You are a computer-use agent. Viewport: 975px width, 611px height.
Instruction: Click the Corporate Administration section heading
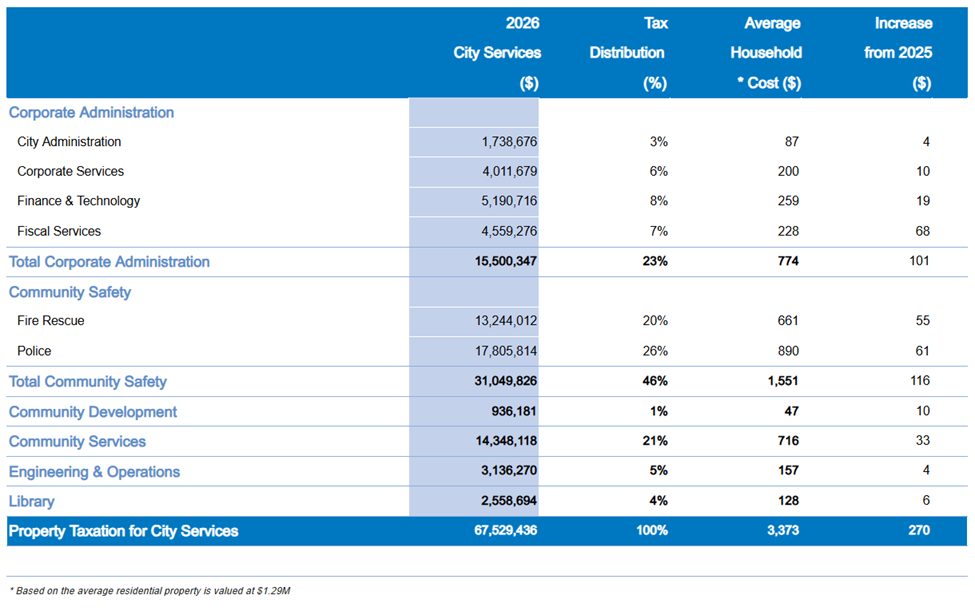92,113
